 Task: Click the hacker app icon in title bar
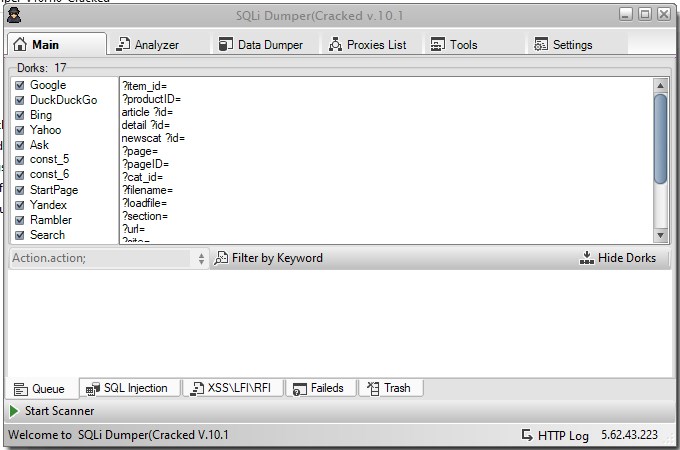click(x=14, y=16)
